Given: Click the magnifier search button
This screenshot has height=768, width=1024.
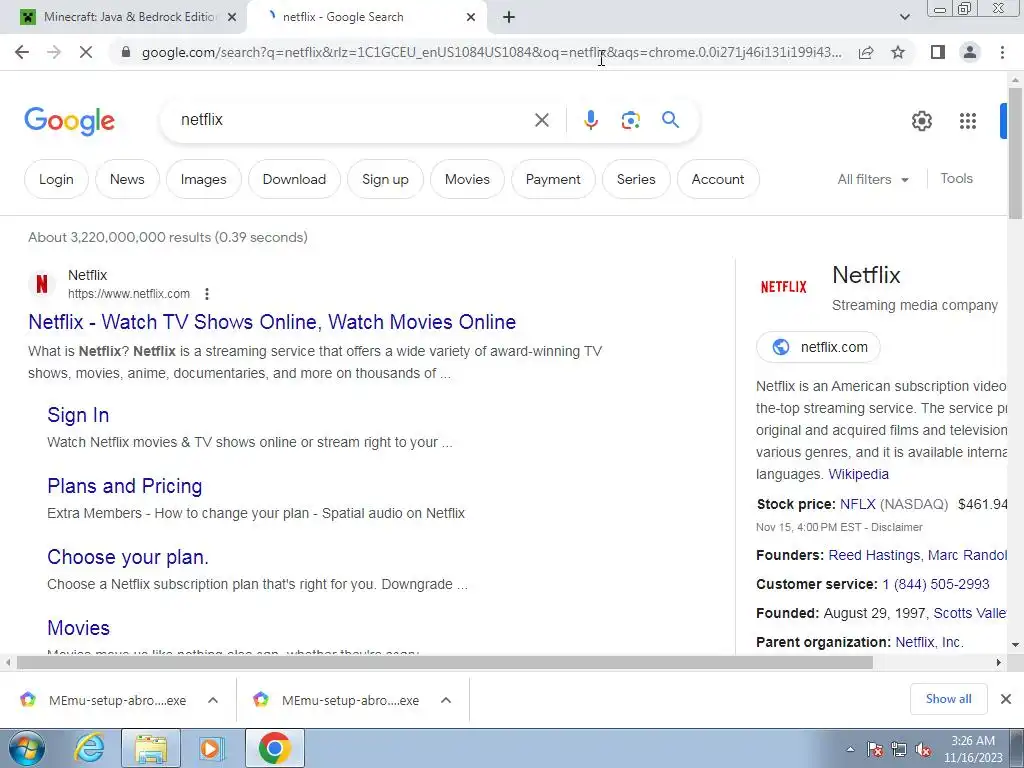Looking at the screenshot, I should point(670,120).
